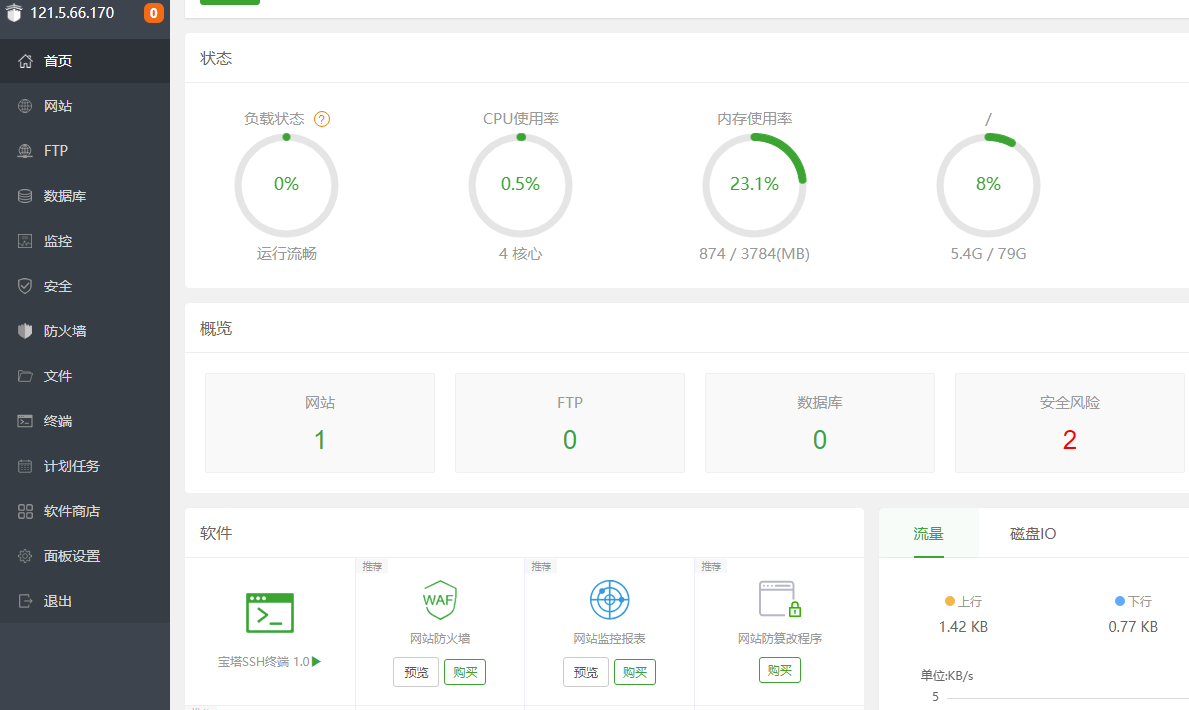Click the 运行流畅 status text
The image size is (1189, 710).
(x=287, y=253)
